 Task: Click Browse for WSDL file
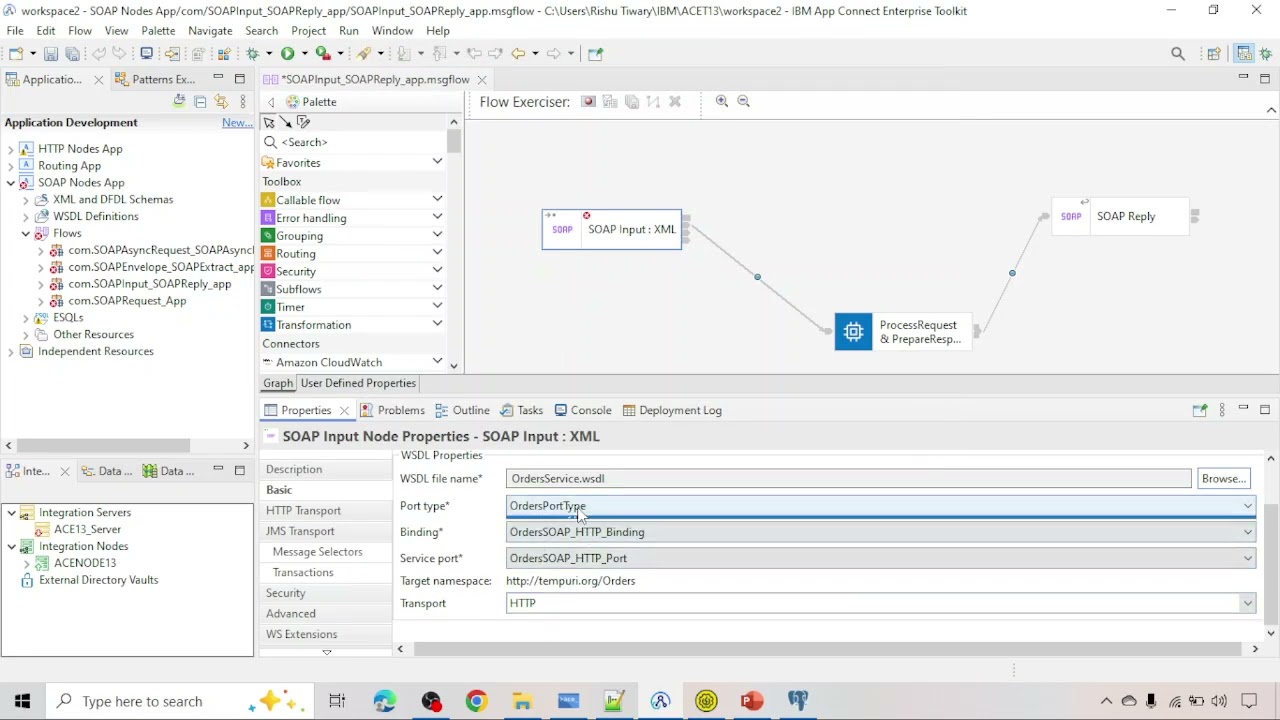click(1223, 478)
